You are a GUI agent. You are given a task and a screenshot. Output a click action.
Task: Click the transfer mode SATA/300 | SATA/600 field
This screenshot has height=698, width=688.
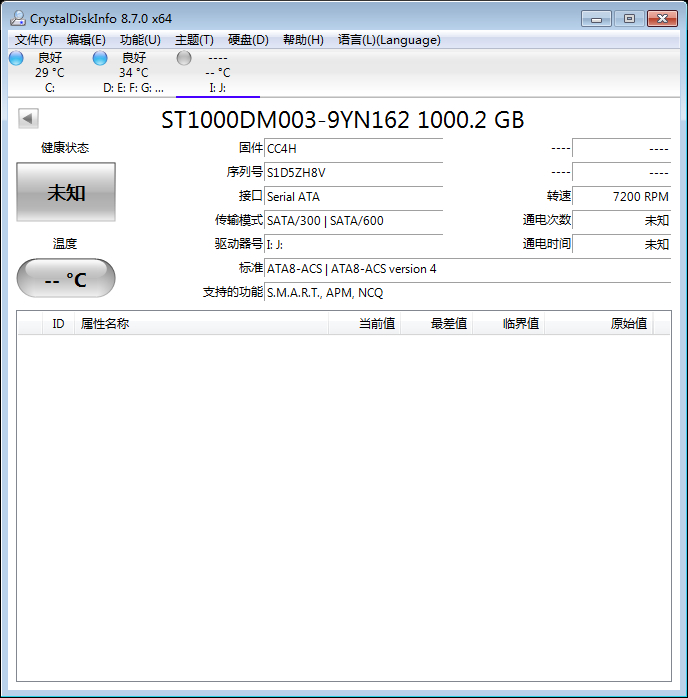(354, 220)
